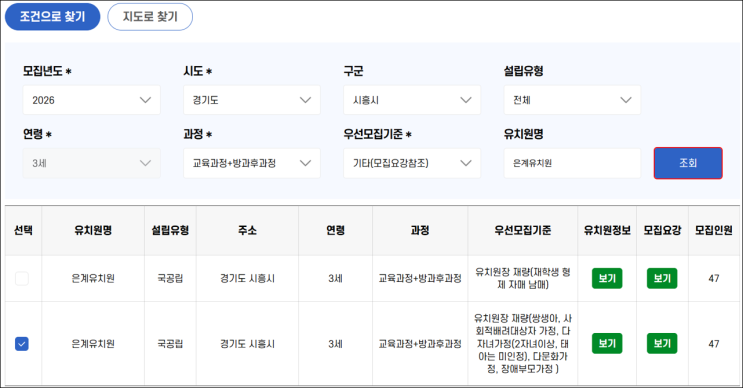Open the 설립유형 dropdown showing 전체
This screenshot has width=743, height=388.
(x=572, y=100)
